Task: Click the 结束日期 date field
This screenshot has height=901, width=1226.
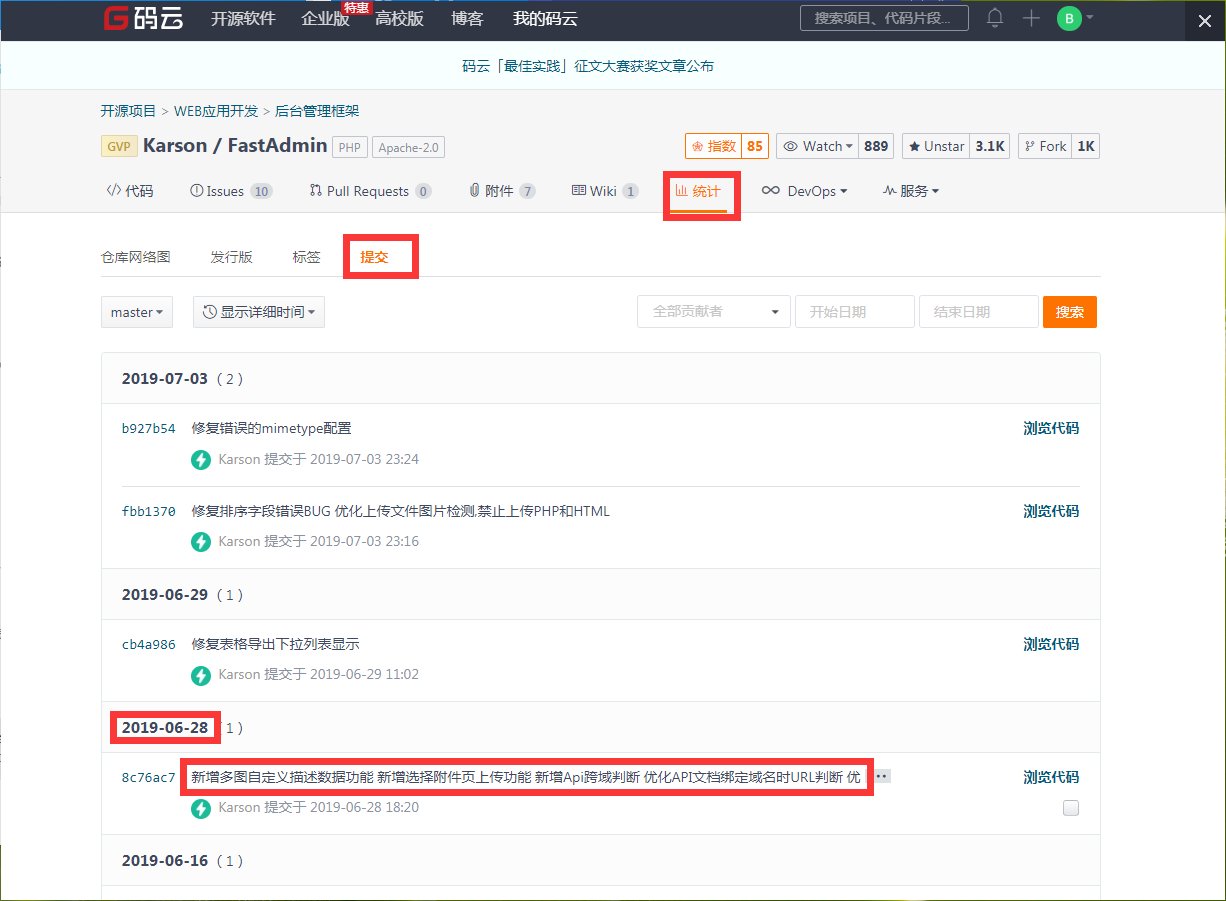Action: pyautogui.click(x=979, y=312)
